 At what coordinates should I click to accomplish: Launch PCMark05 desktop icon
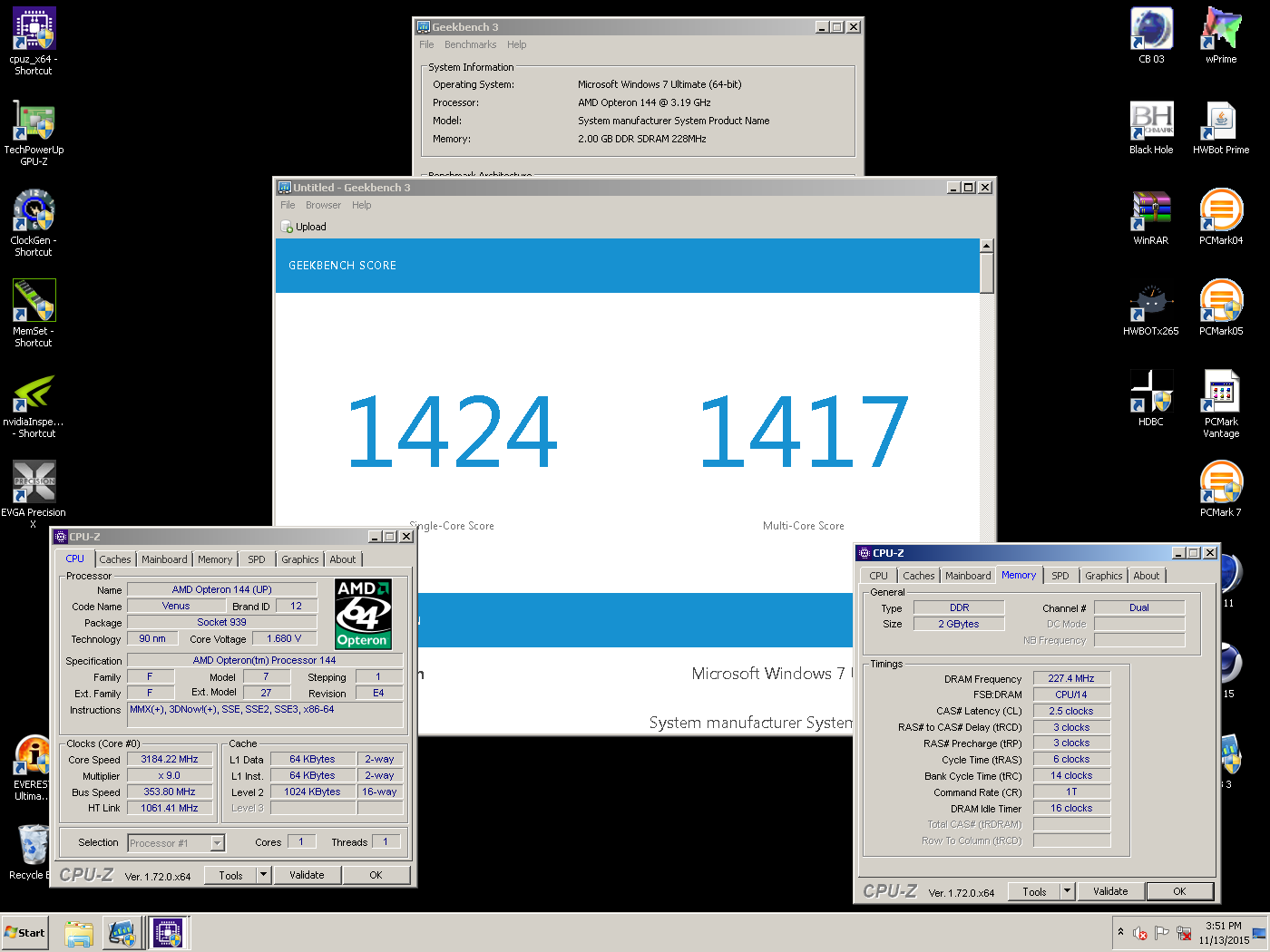click(x=1221, y=308)
